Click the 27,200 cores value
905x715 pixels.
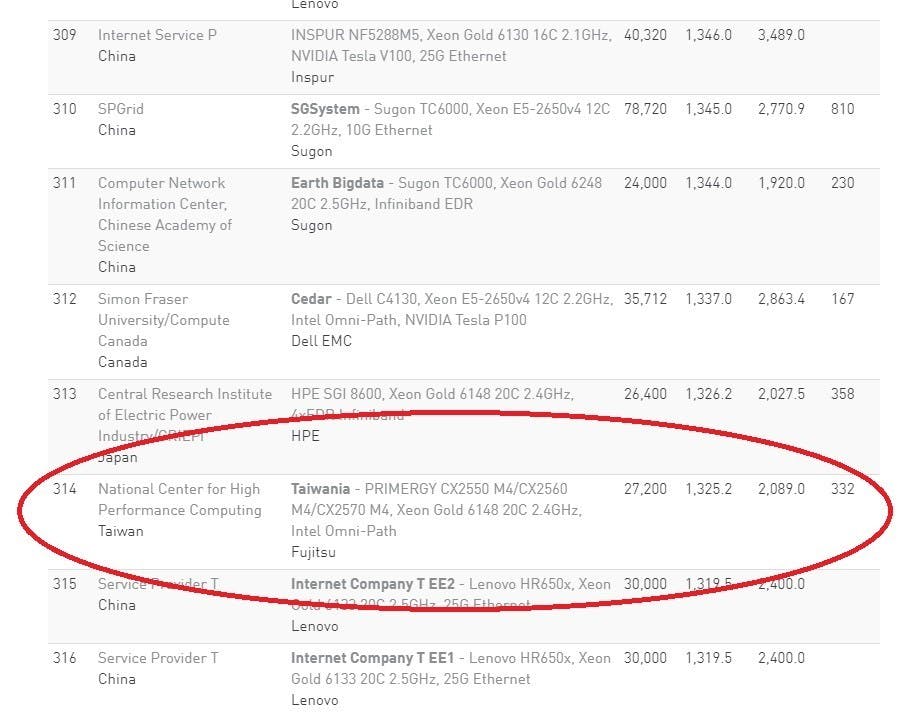(x=645, y=489)
